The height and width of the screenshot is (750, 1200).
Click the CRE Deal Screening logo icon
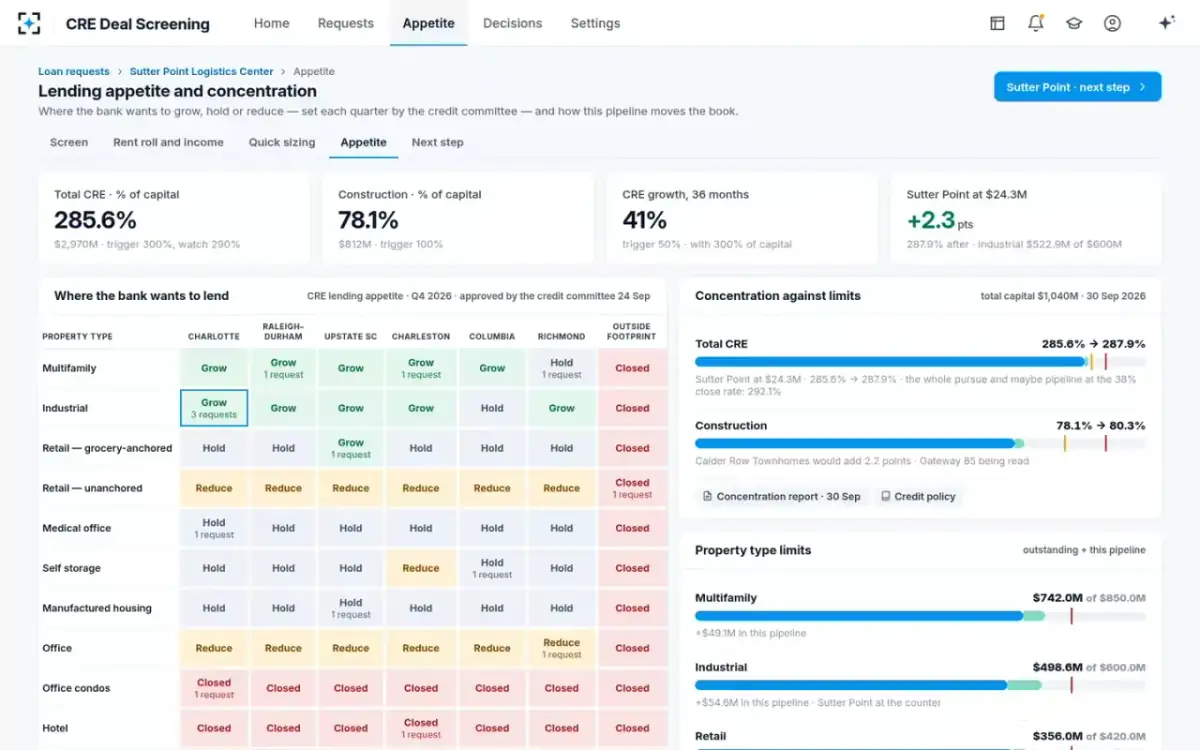(x=30, y=23)
